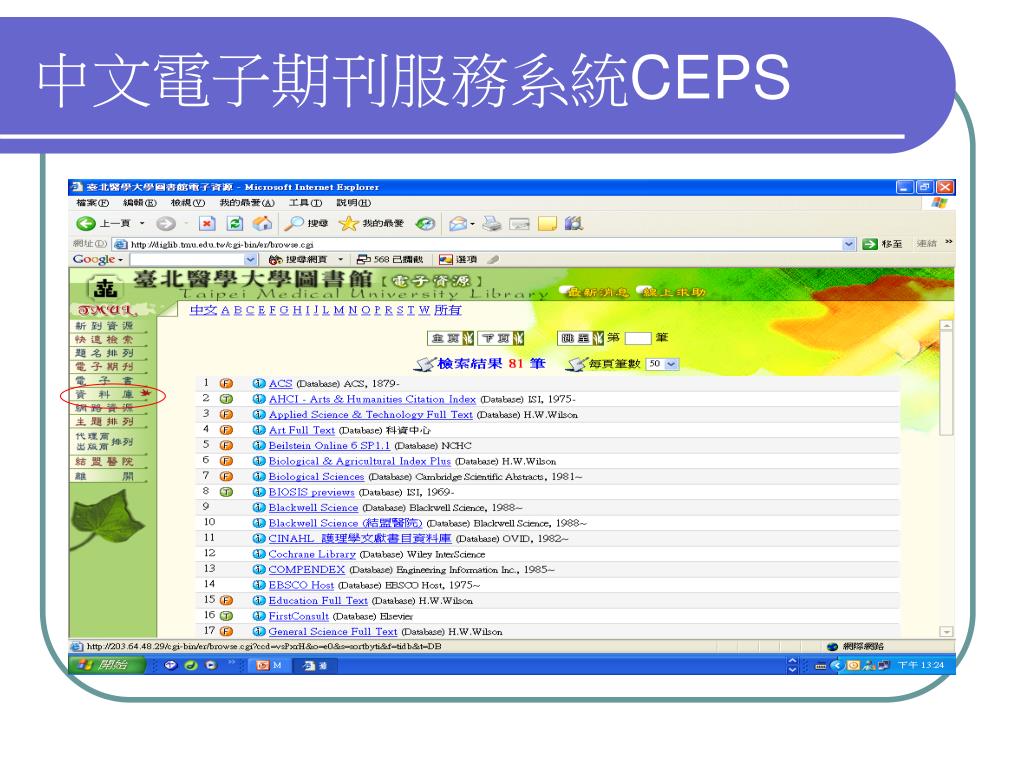Viewport: 1024px width, 768px height.
Task: Click the Mail envelope toolbar icon
Action: click(458, 224)
